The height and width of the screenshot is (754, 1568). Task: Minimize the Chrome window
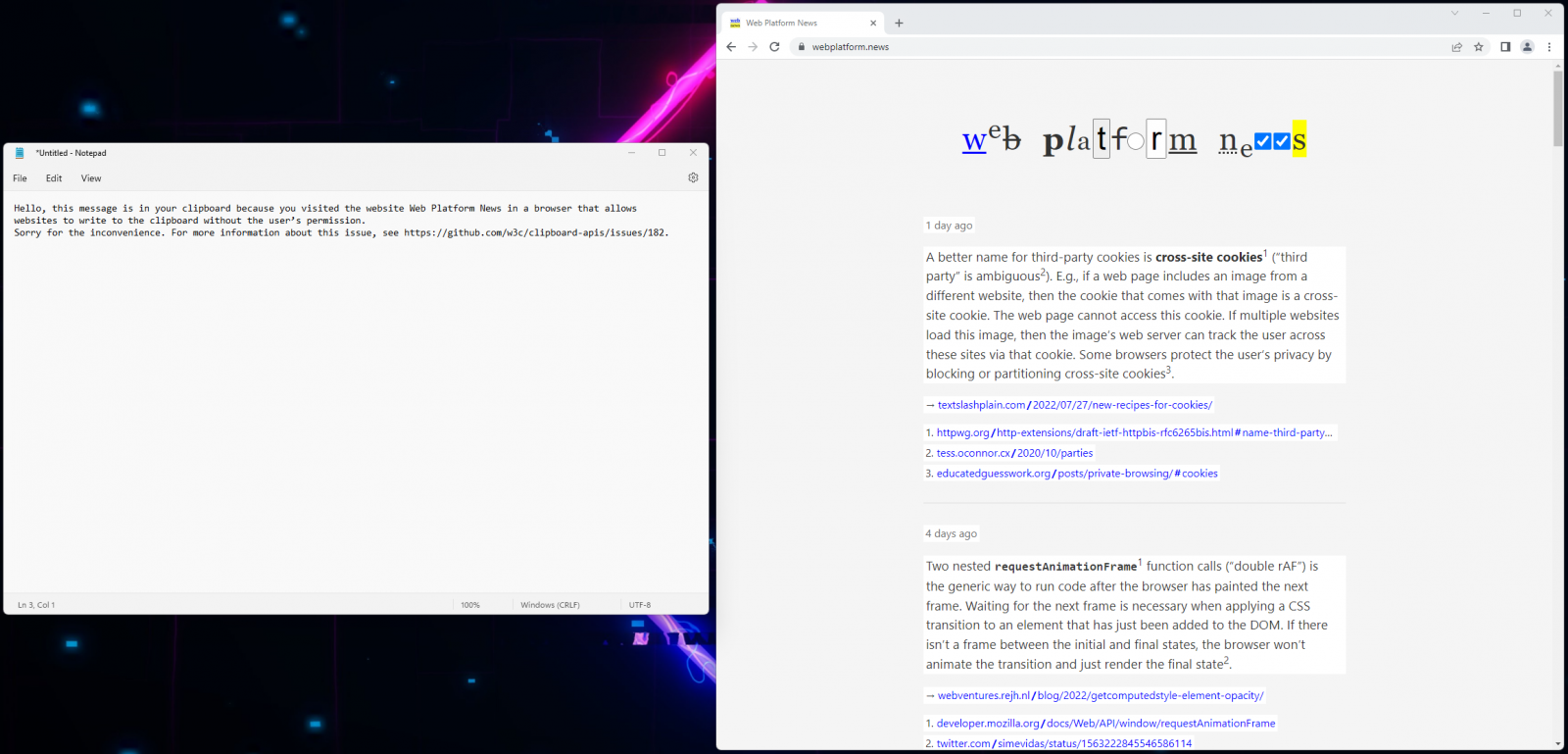[x=1486, y=13]
